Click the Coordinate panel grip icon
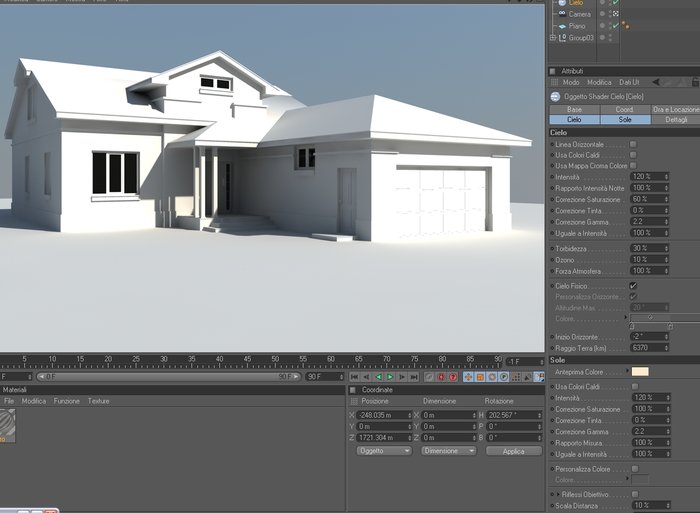This screenshot has width=700, height=513. click(353, 390)
